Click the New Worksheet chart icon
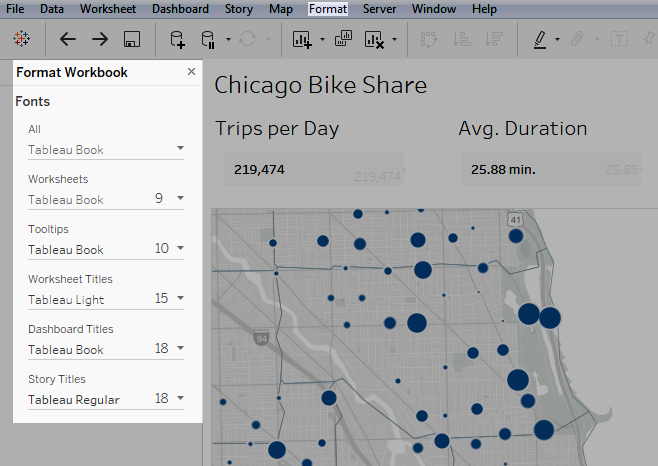658x466 pixels. point(302,39)
